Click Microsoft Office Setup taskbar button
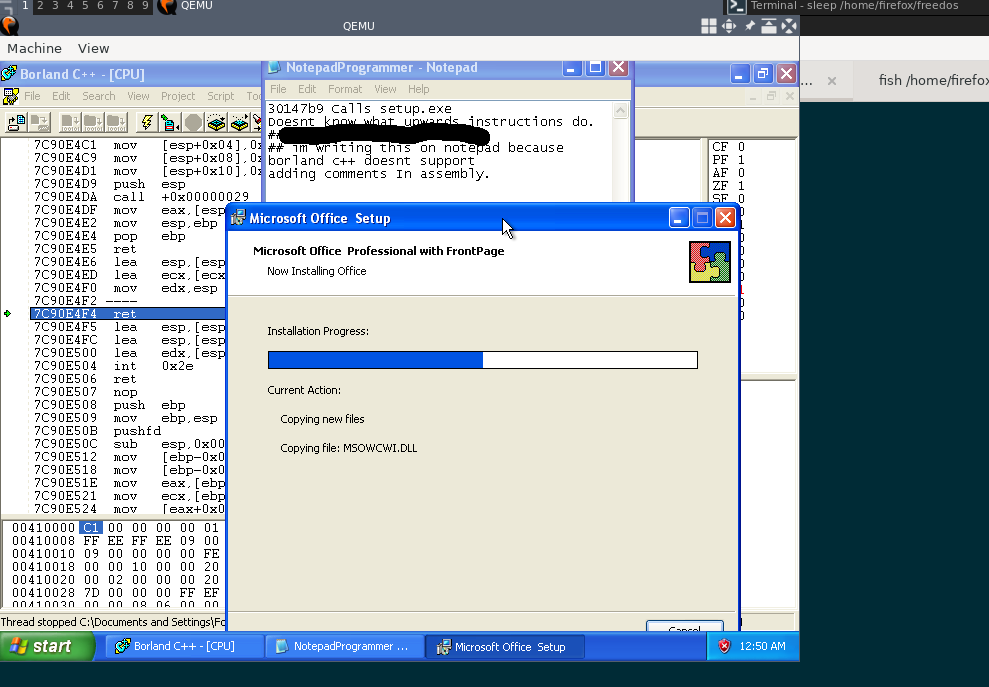Screen dimensions: 989x687 (505, 647)
